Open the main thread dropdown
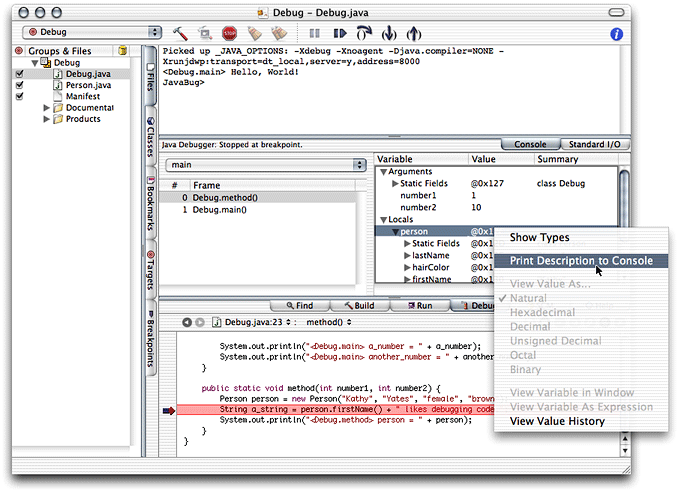677x495 pixels. pyautogui.click(x=266, y=165)
